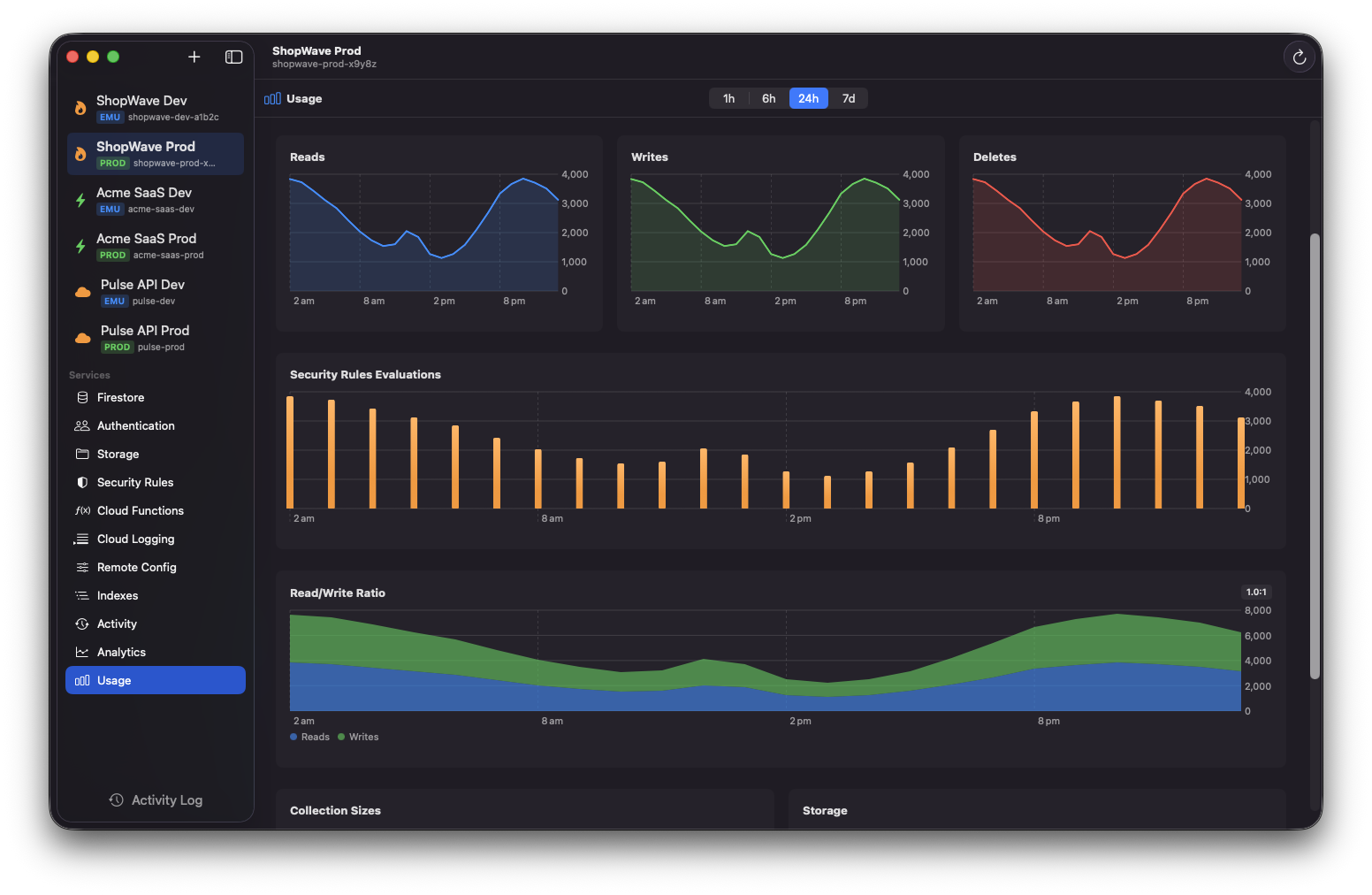Screen dimensions: 1372x895
Task: Toggle the Reads legend under Read/Write Ratio
Action: click(309, 737)
